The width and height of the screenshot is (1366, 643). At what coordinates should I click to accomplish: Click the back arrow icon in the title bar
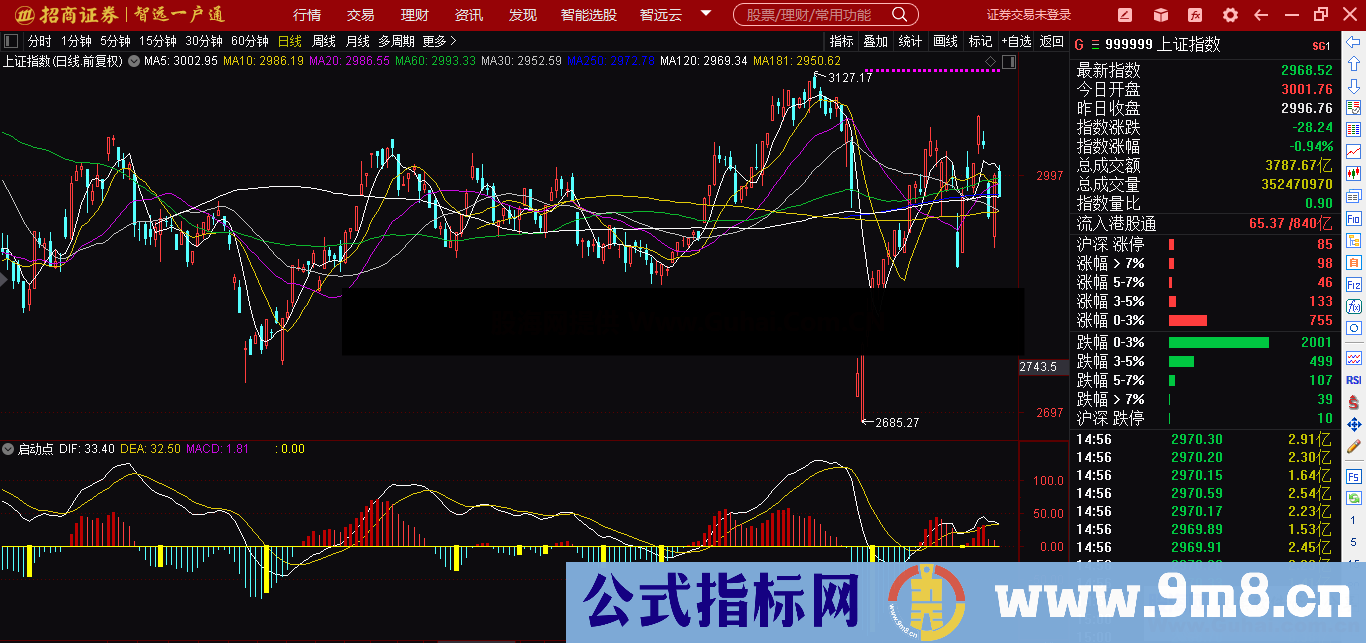[x=1260, y=14]
